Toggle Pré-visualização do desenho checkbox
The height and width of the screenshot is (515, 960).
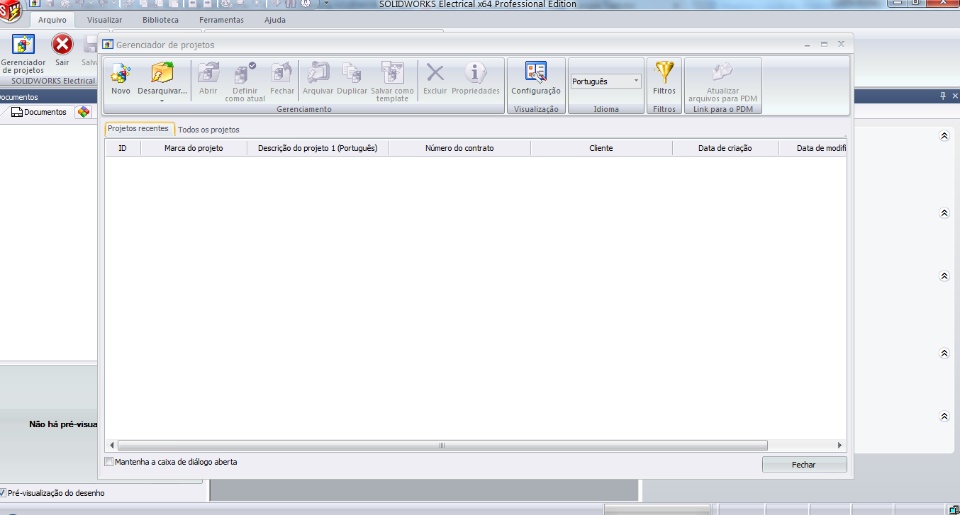pos(3,493)
